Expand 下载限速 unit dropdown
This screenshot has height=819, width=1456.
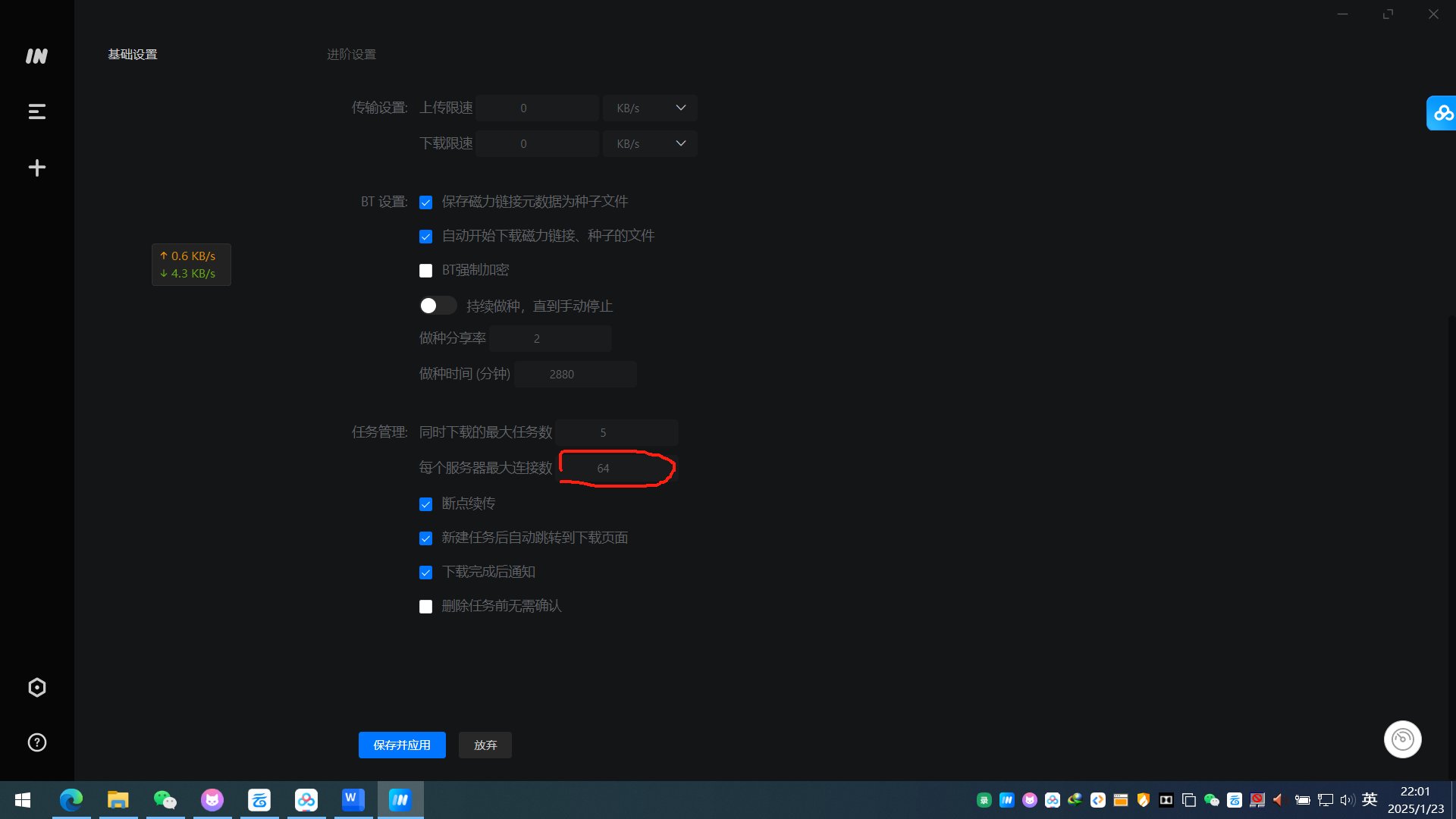[681, 143]
